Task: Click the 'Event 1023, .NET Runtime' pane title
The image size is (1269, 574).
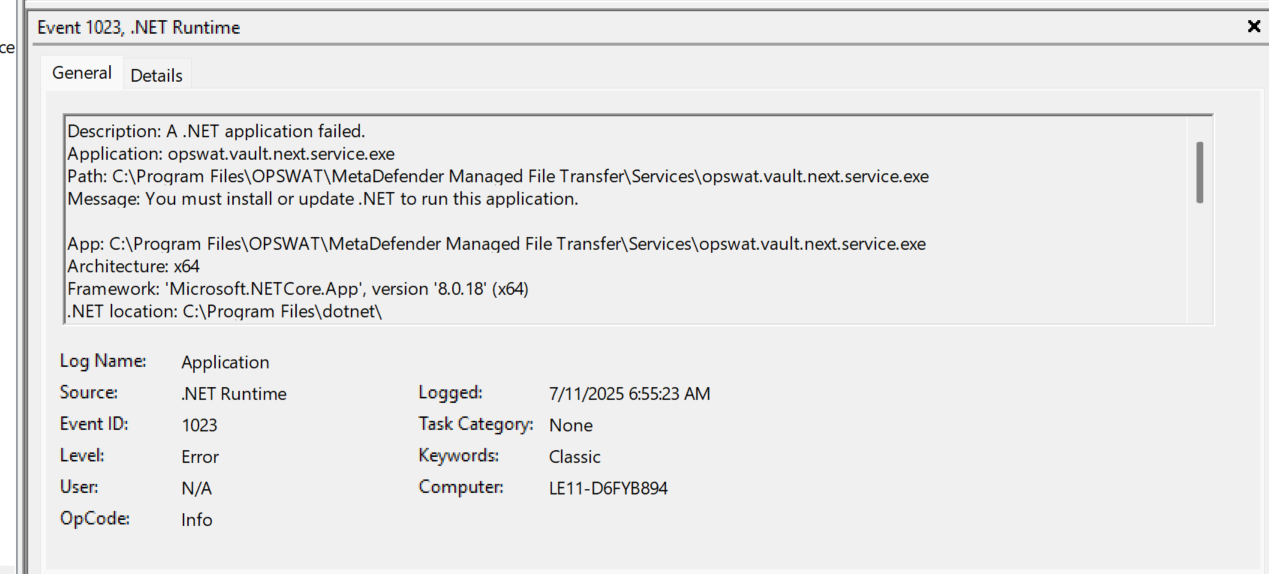Action: [139, 28]
